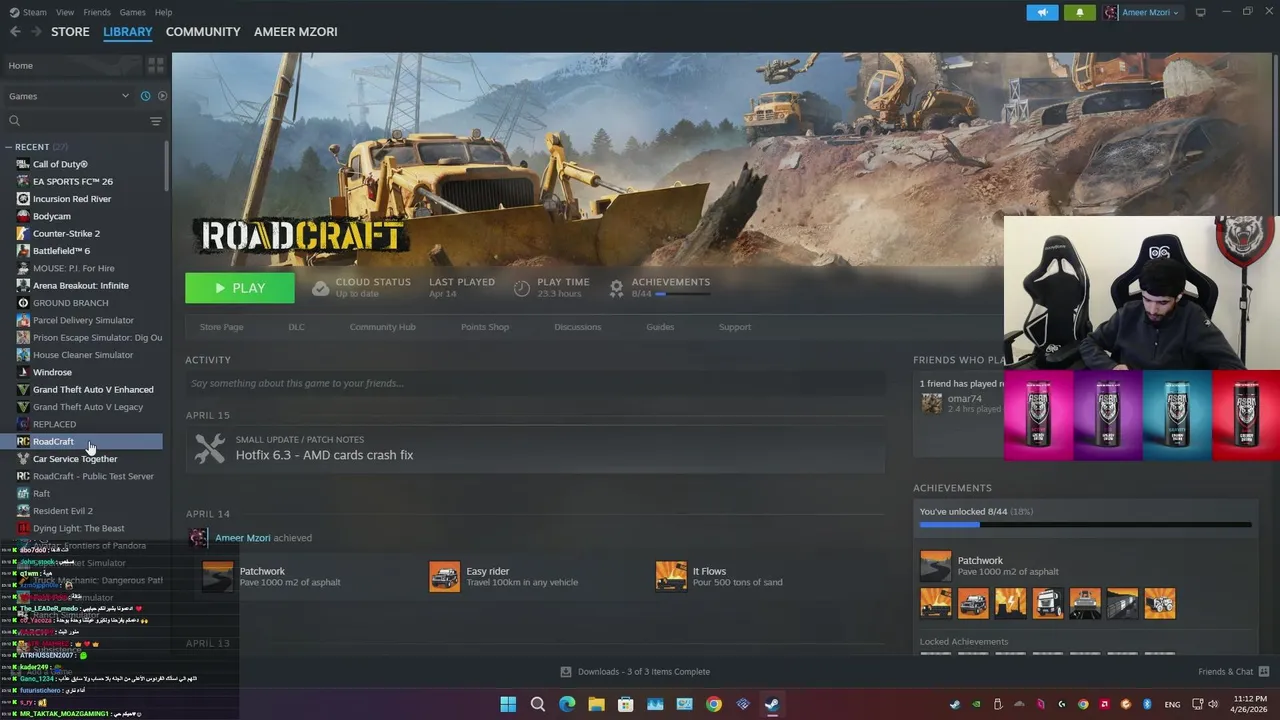Click the library search field

[75, 121]
